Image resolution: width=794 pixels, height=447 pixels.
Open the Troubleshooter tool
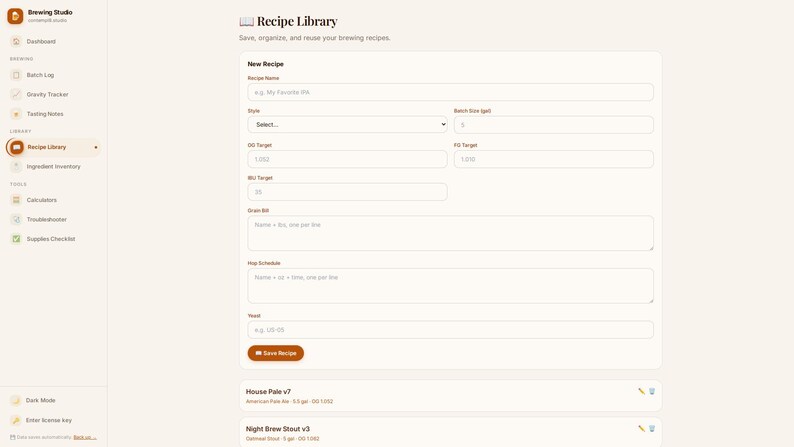click(x=53, y=220)
